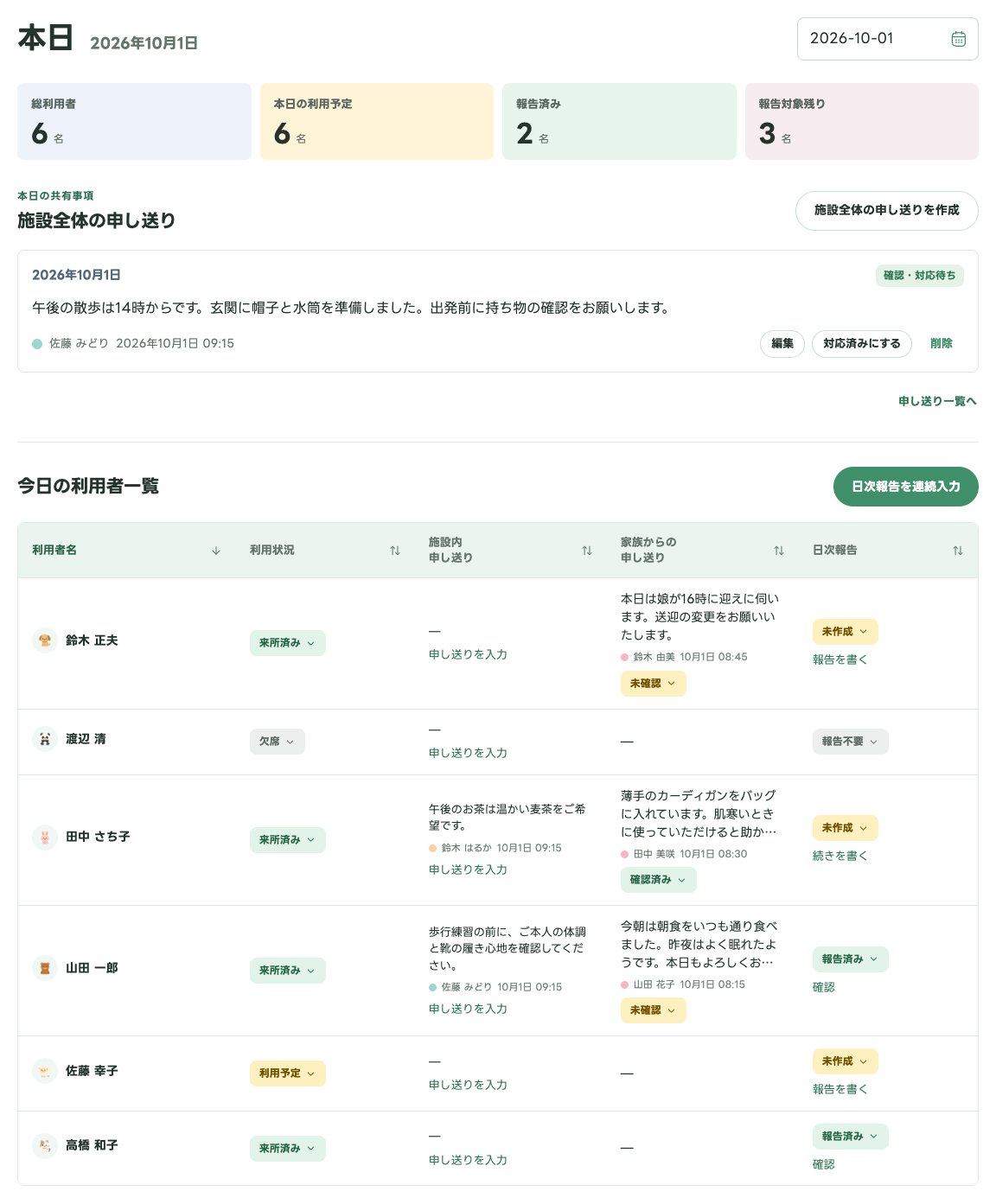This screenshot has width=996, height=1204.
Task: Click the name 鈴木 正夫
Action: pos(92,640)
